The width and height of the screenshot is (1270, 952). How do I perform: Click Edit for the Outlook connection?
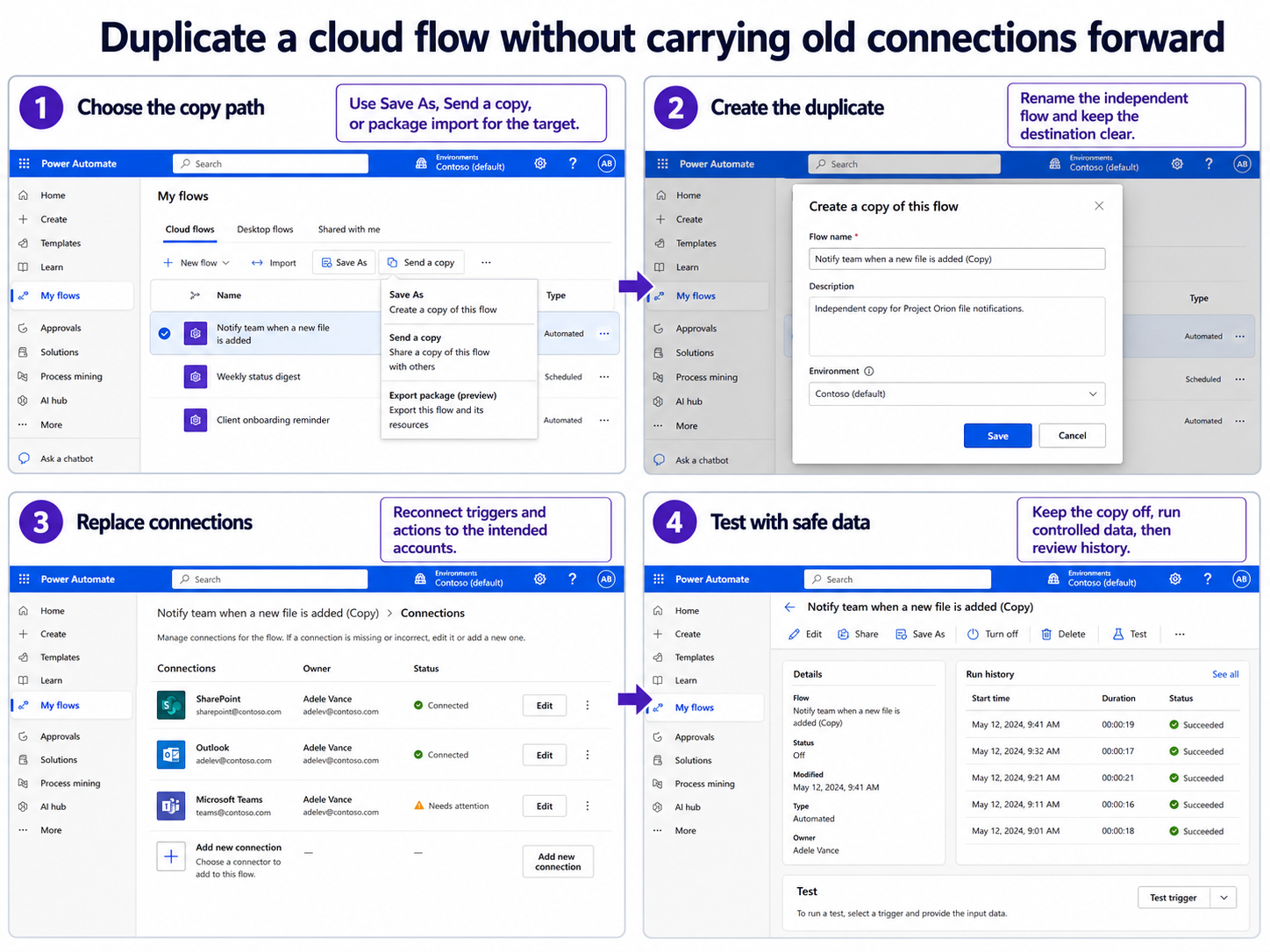point(545,755)
